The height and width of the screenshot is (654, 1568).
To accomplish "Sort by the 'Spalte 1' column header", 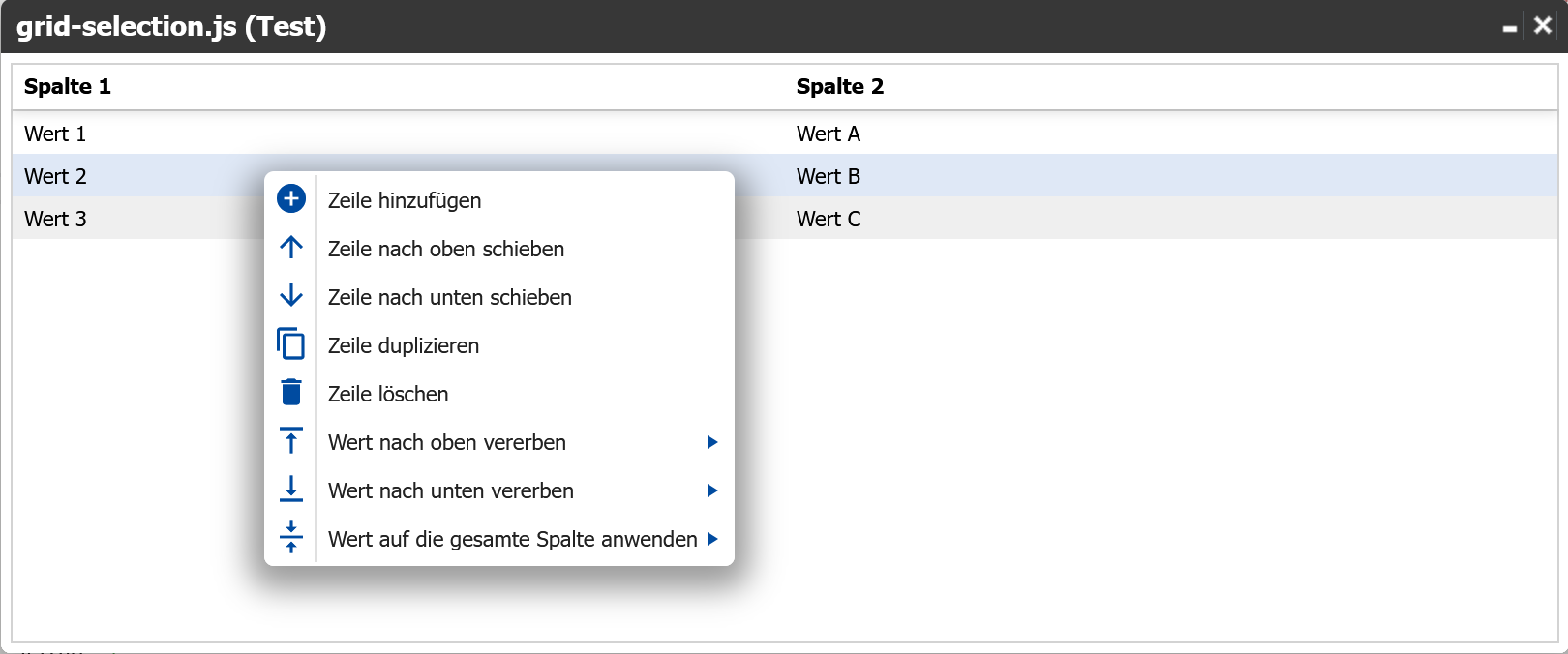I will [x=68, y=87].
